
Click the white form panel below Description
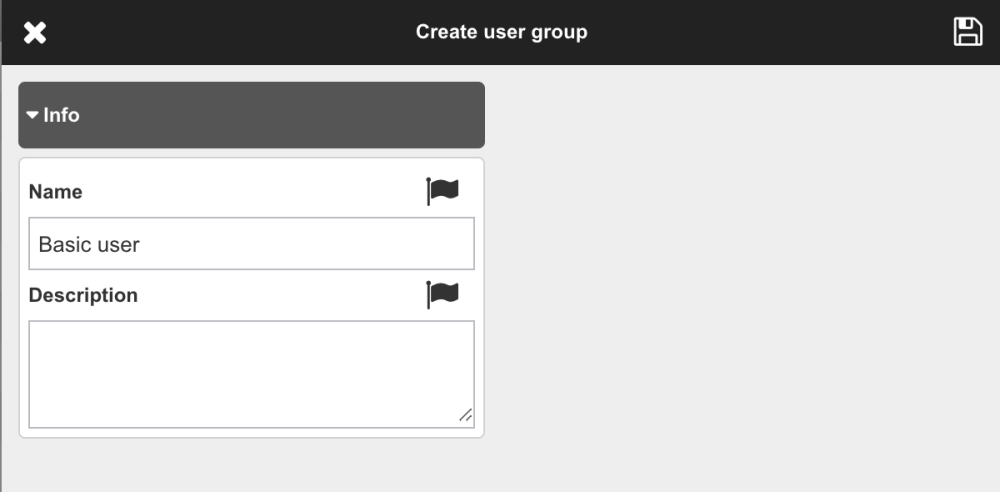(250, 433)
